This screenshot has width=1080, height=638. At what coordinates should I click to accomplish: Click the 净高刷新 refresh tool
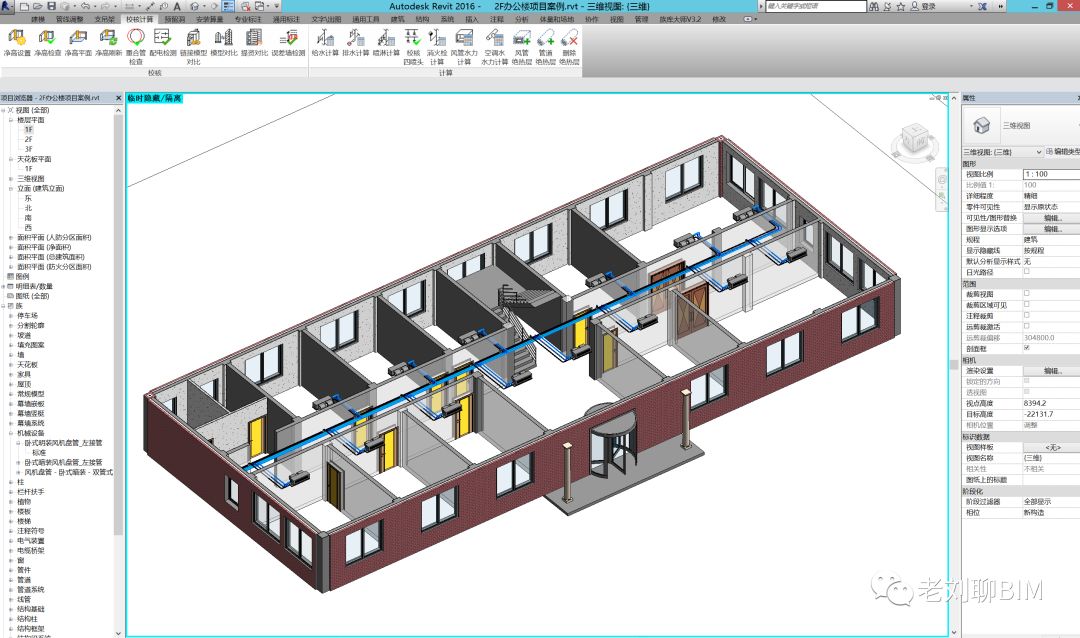pyautogui.click(x=108, y=42)
